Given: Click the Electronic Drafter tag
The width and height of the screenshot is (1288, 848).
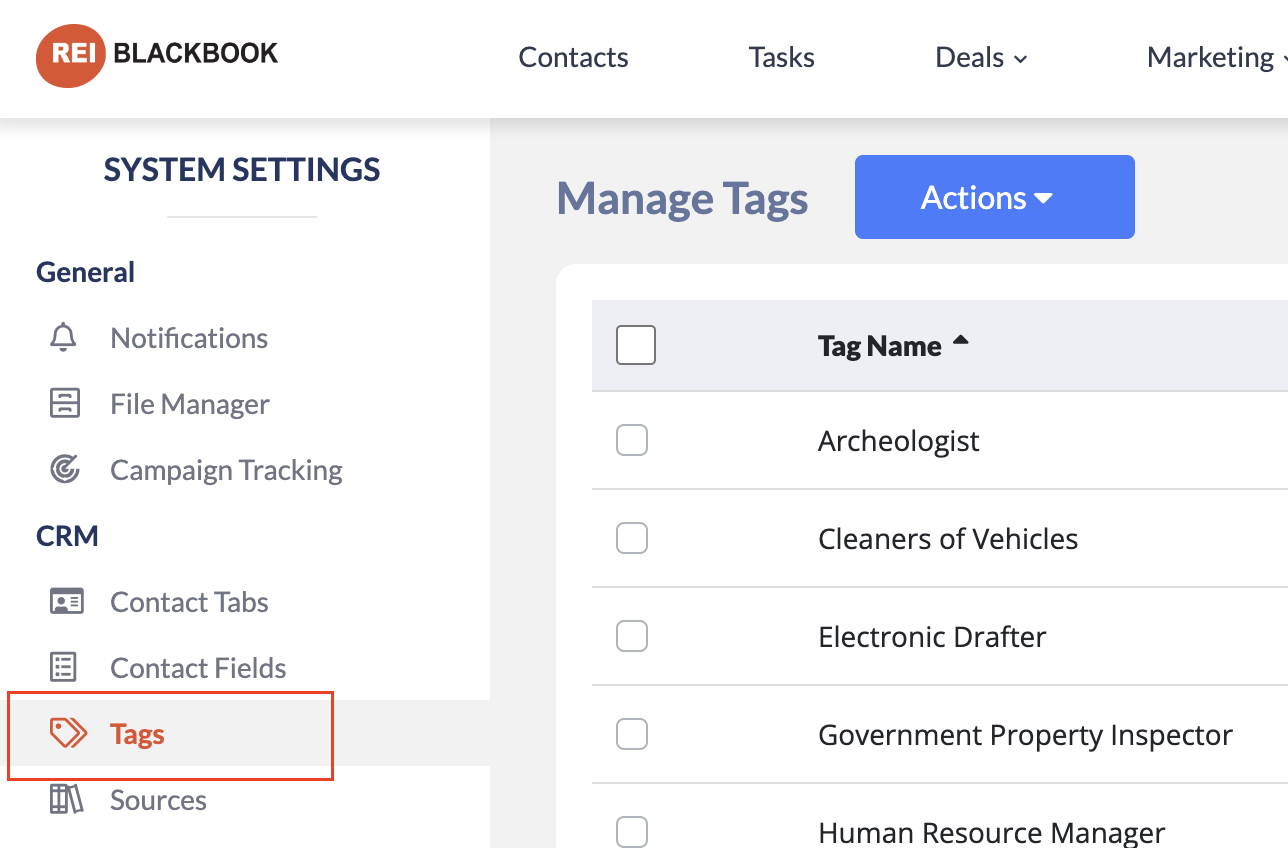Looking at the screenshot, I should (x=932, y=637).
